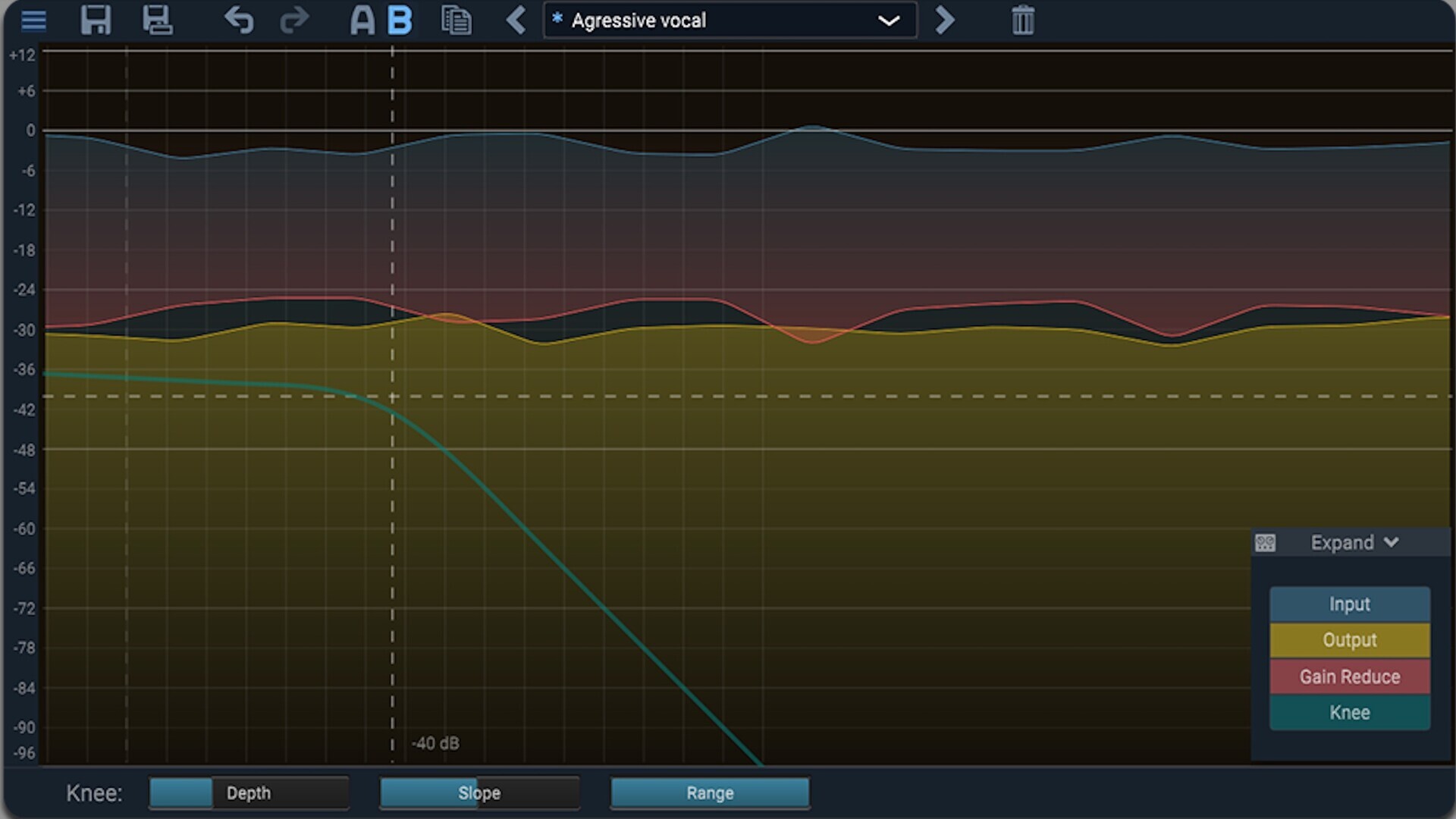
Task: Save preset as new copy
Action: 158,20
